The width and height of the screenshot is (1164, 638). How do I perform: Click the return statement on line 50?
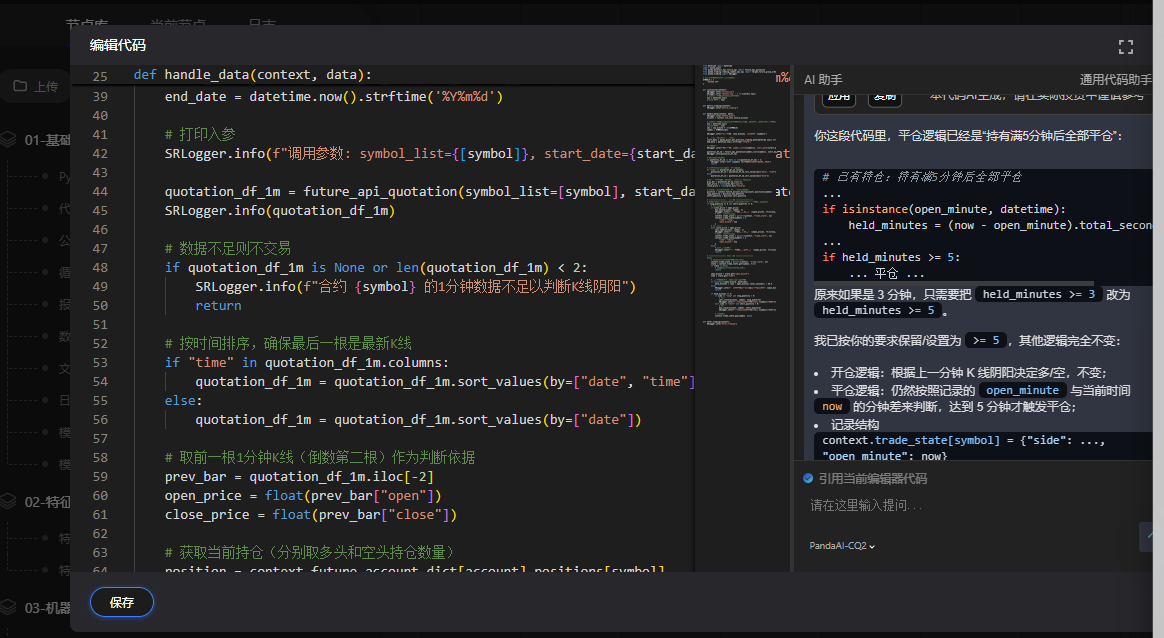tap(218, 305)
